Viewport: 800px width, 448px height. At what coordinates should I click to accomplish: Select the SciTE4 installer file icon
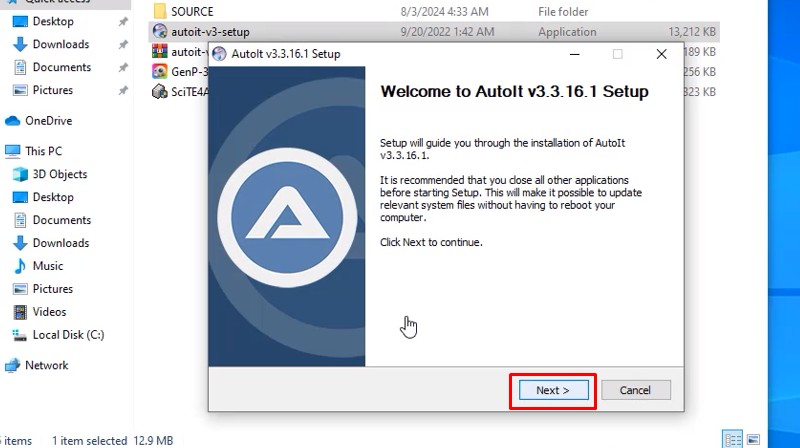tap(159, 91)
